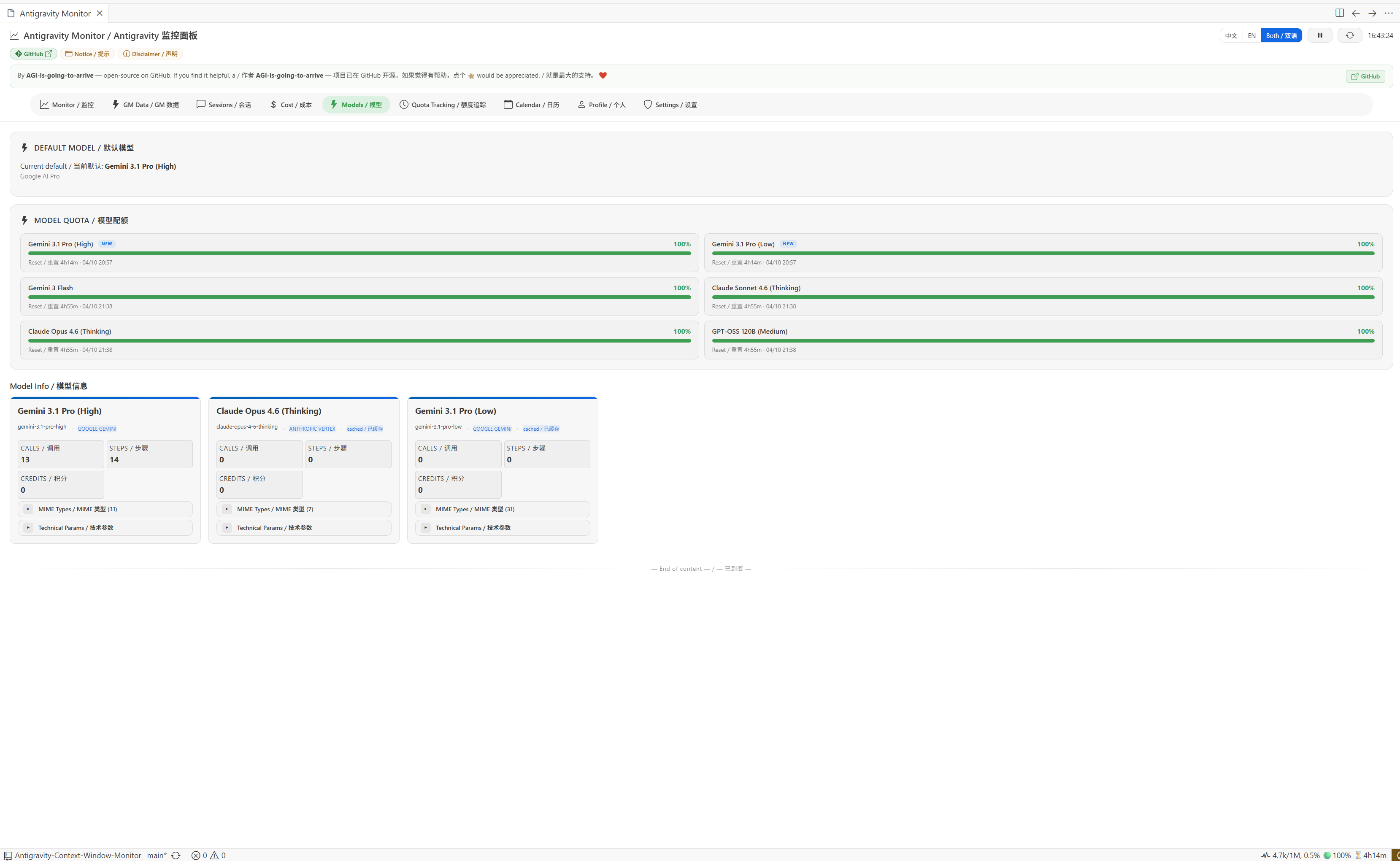1400x861 pixels.
Task: Open the more actions ellipsis menu
Action: point(1389,13)
